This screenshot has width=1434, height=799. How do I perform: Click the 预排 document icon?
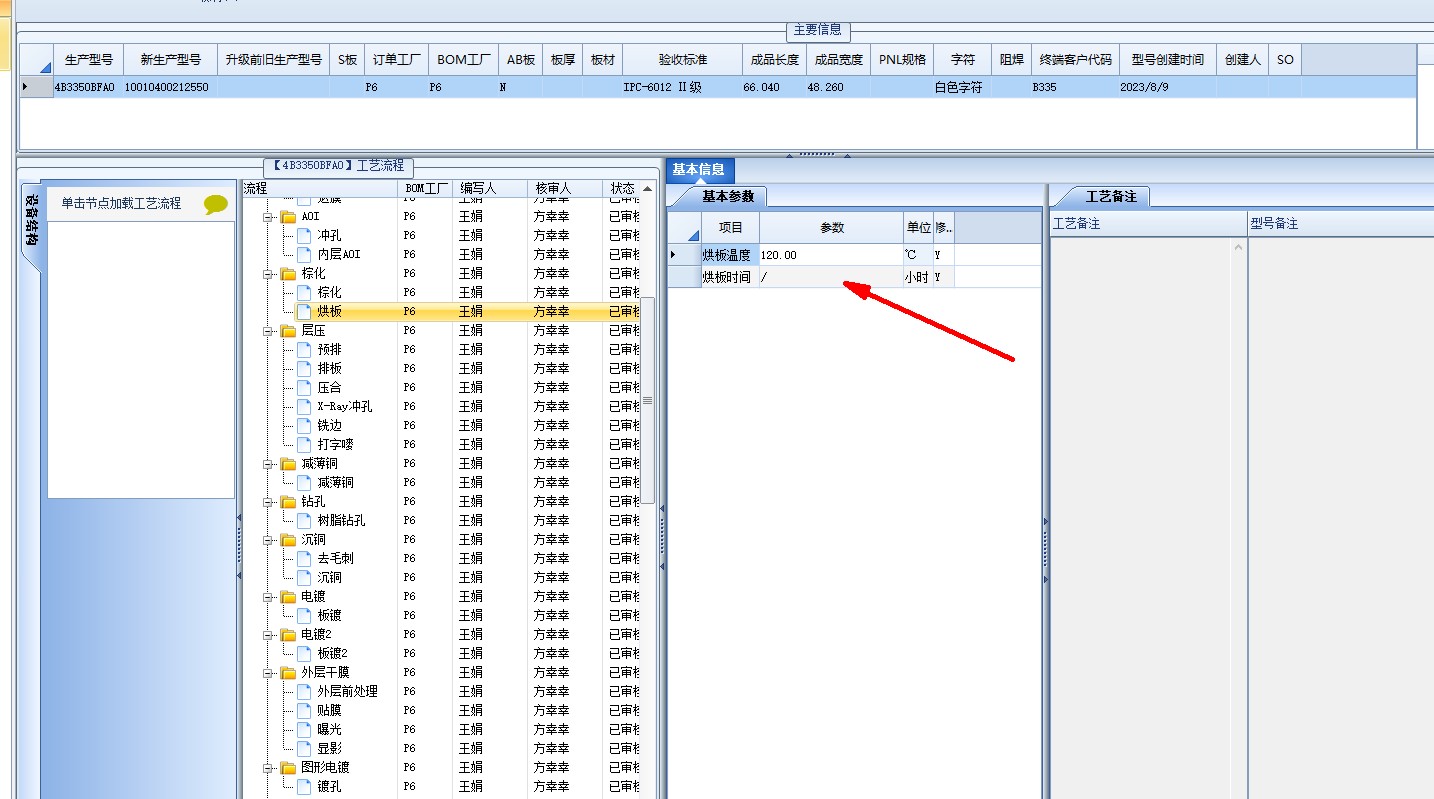pyautogui.click(x=304, y=349)
